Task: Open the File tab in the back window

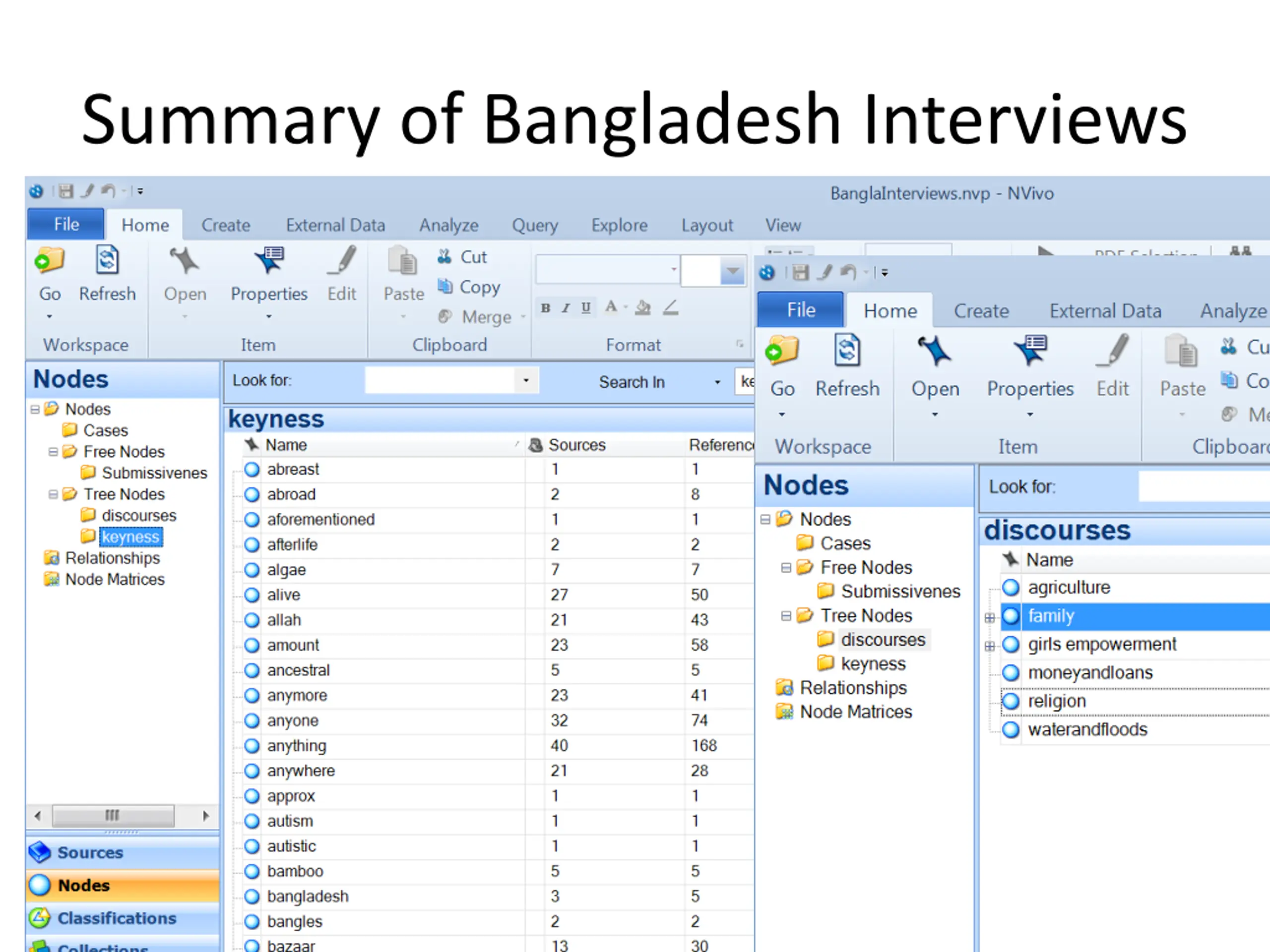Action: tap(66, 225)
